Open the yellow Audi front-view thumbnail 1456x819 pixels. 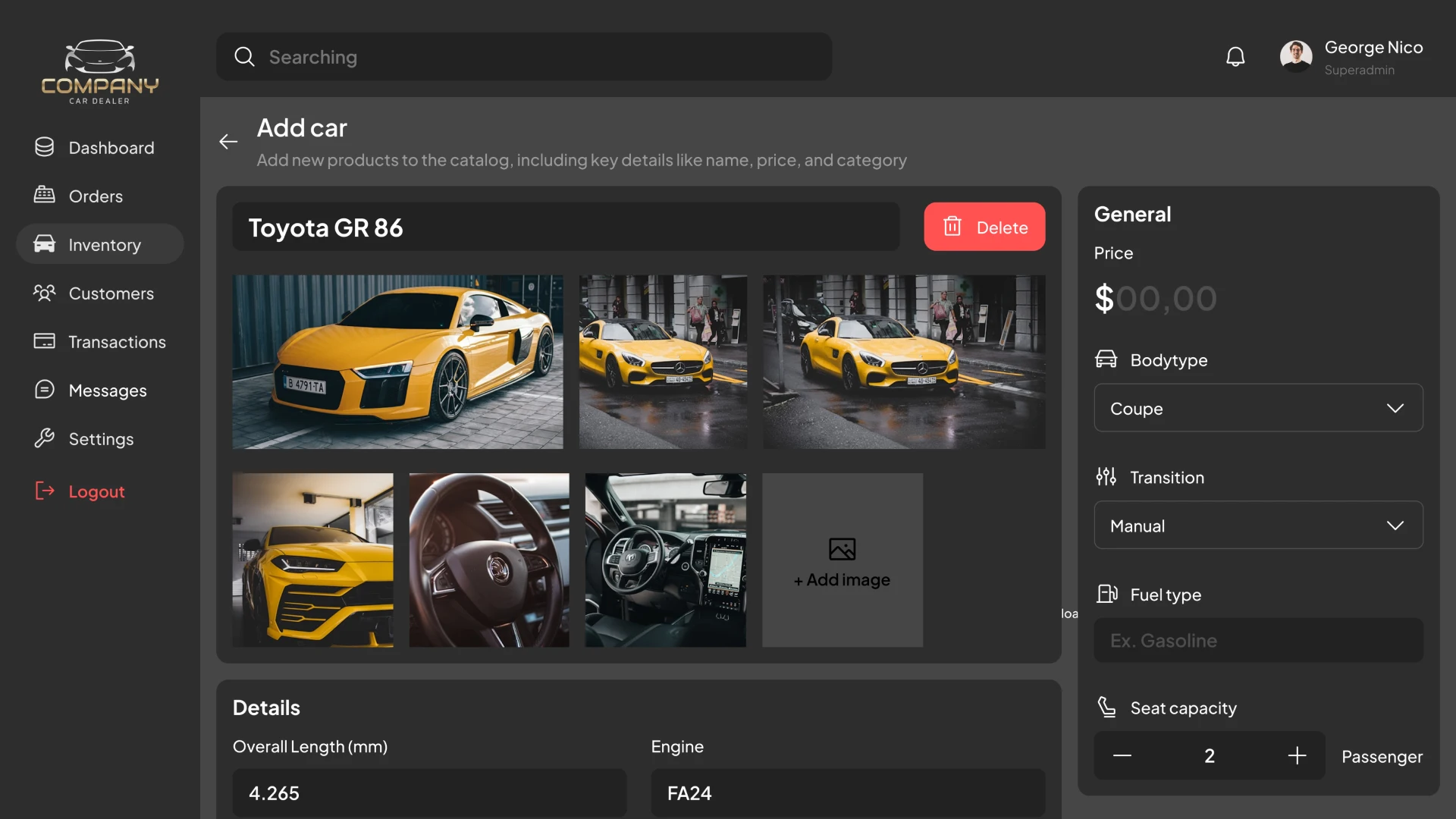(397, 362)
